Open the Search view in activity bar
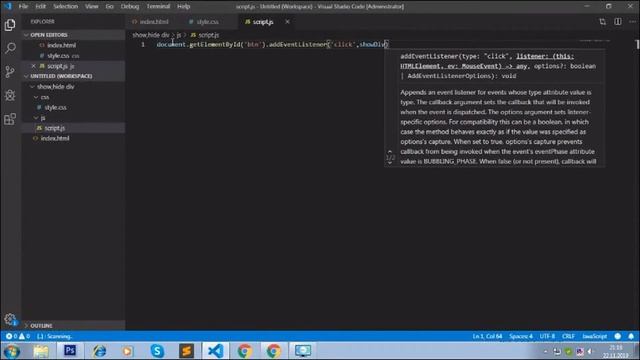The width and height of the screenshot is (640, 360). 10,48
